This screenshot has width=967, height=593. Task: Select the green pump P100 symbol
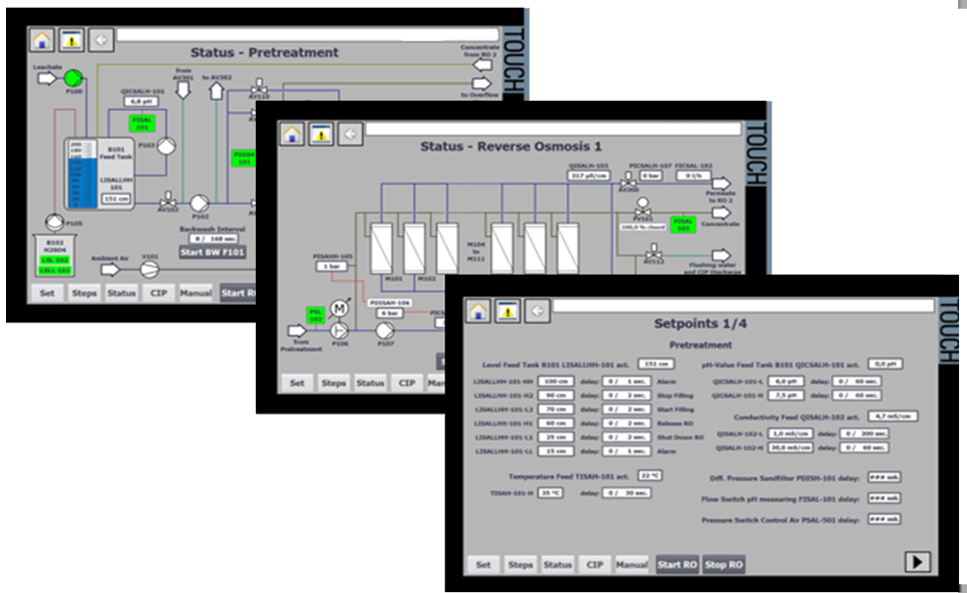[x=73, y=77]
